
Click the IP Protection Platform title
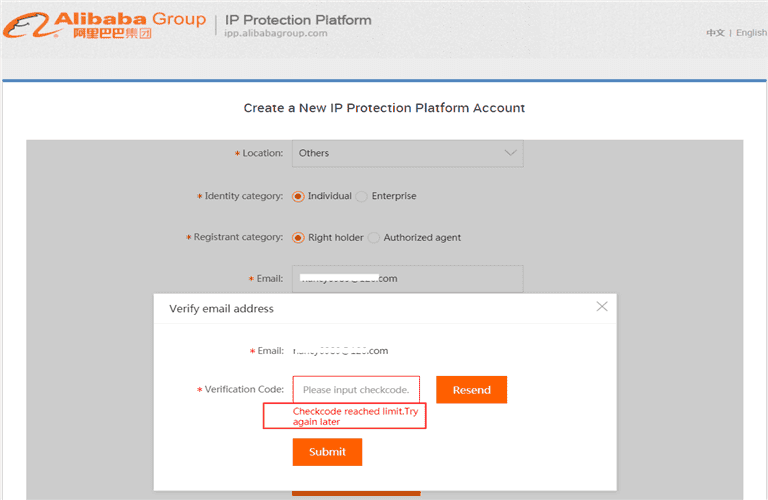click(x=298, y=19)
